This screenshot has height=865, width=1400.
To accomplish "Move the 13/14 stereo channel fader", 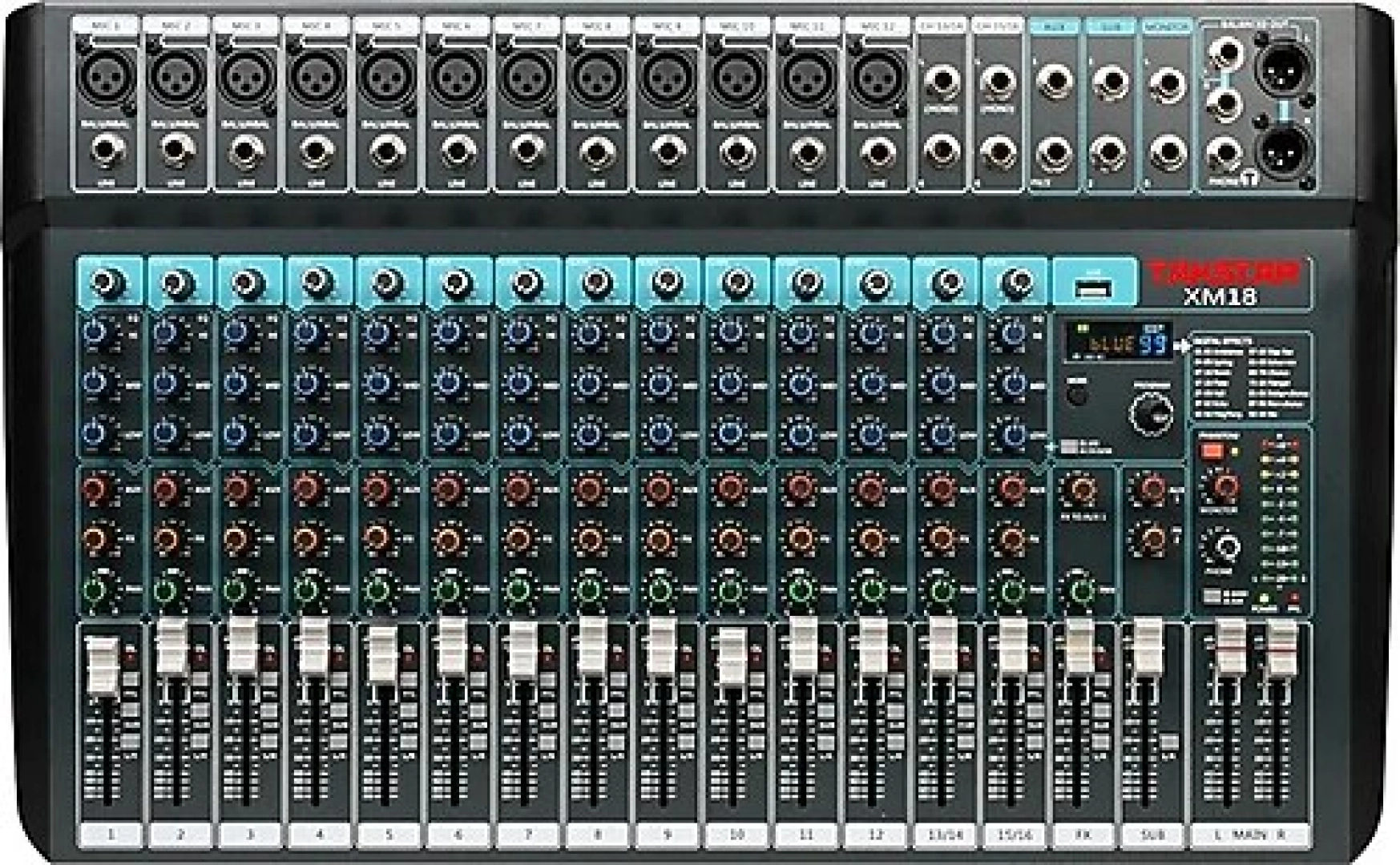I will [x=943, y=646].
